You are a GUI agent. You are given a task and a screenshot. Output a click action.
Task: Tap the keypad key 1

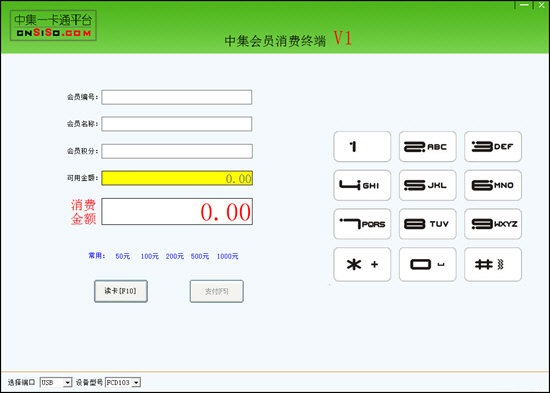(362, 147)
